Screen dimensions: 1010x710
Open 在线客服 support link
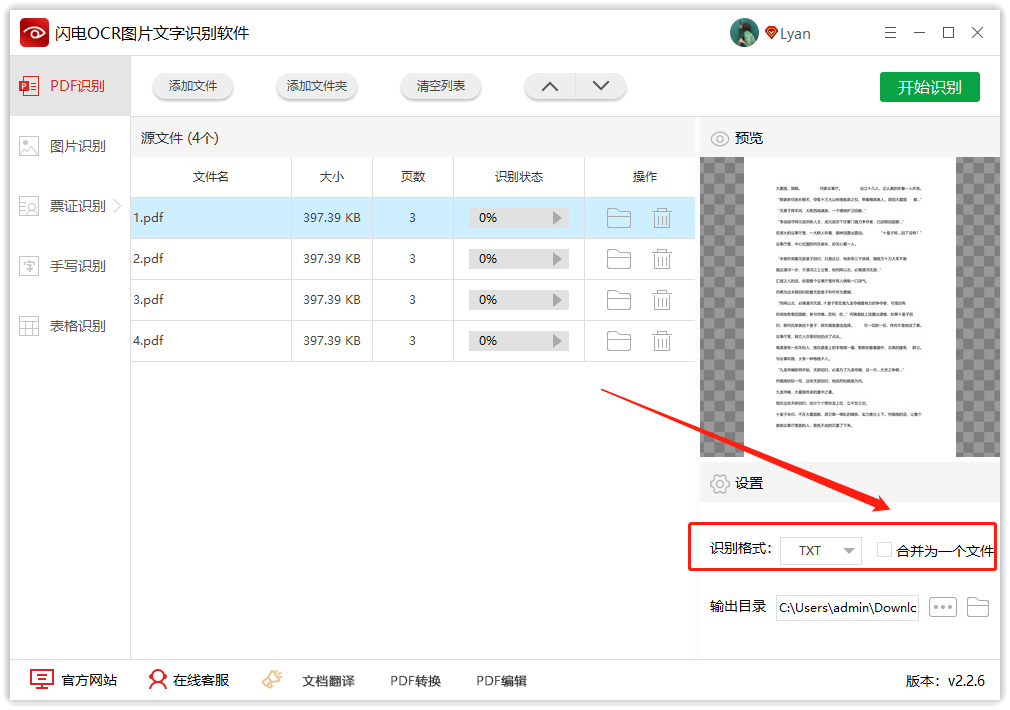pyautogui.click(x=189, y=680)
